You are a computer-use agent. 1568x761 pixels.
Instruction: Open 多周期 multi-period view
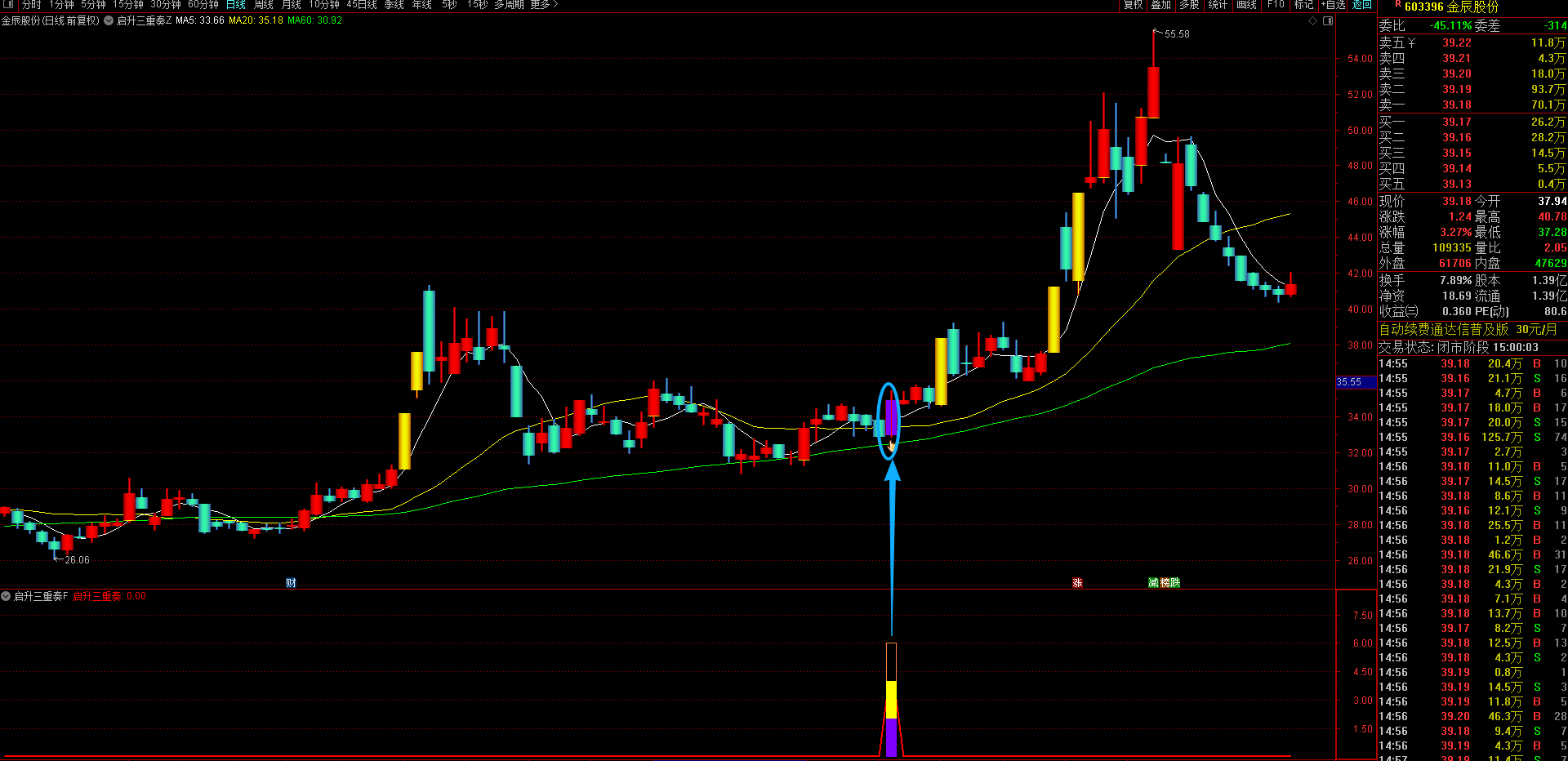(x=509, y=5)
